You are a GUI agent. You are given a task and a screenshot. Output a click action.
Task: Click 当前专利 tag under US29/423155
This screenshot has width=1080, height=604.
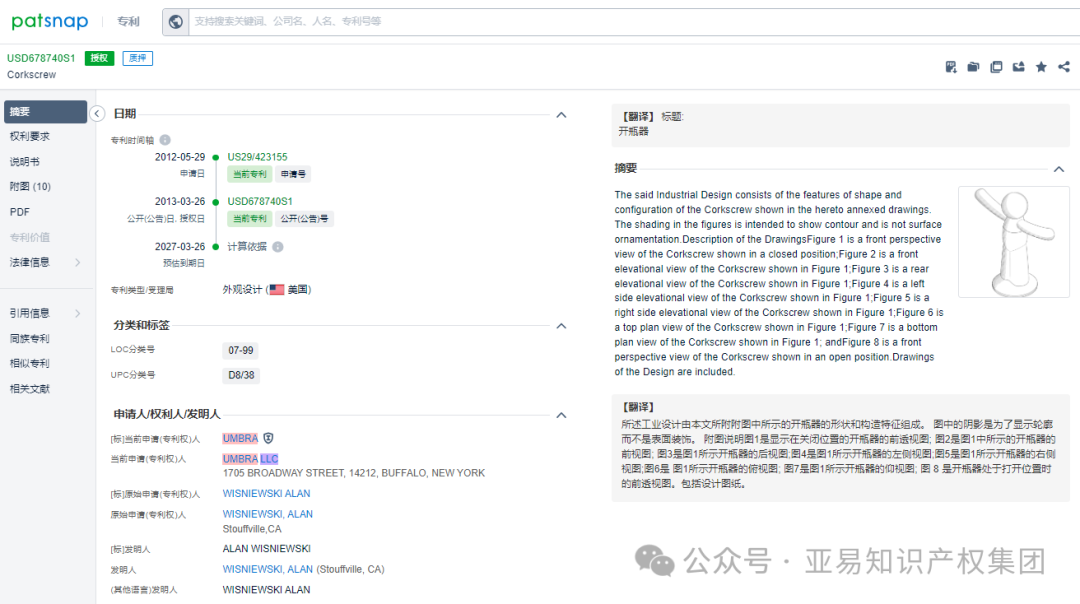pos(249,174)
